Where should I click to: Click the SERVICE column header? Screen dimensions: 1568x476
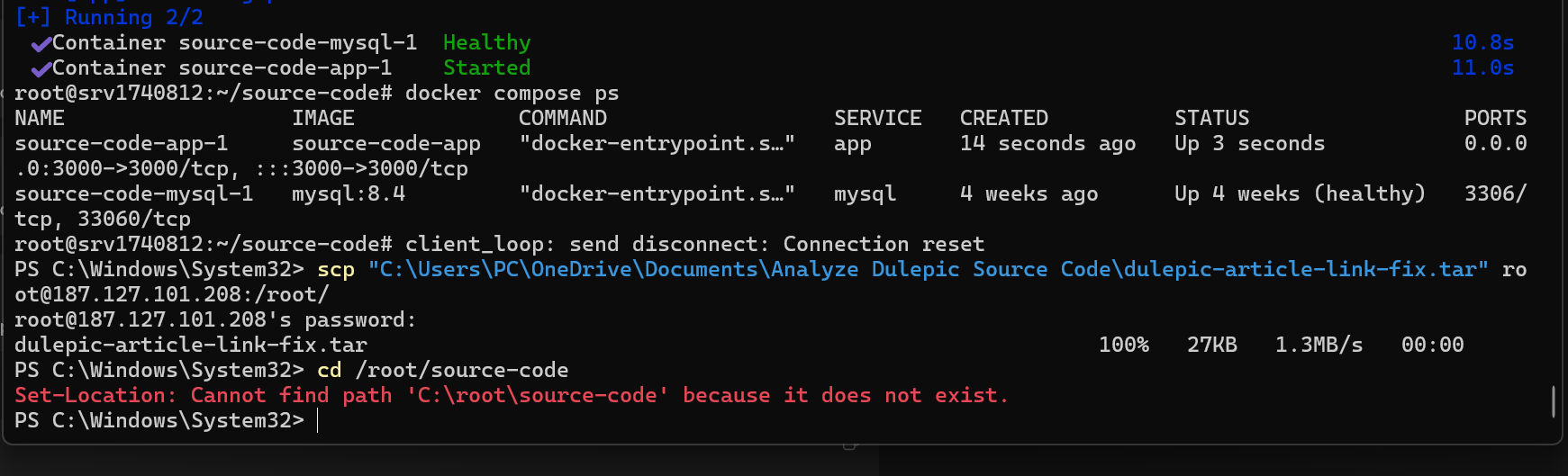coord(878,119)
